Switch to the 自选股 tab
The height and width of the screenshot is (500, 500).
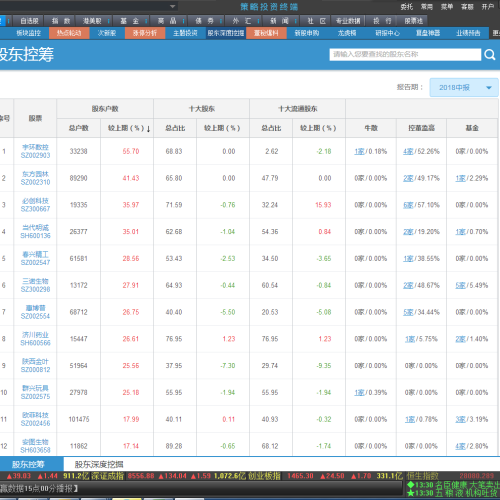[29, 21]
